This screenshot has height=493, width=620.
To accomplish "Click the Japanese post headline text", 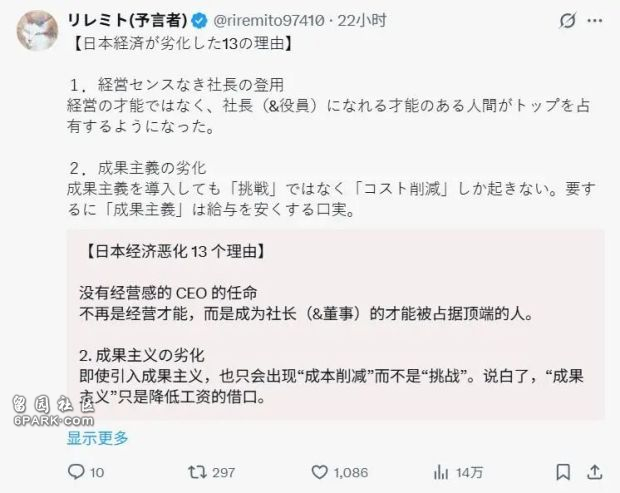I will coord(184,43).
